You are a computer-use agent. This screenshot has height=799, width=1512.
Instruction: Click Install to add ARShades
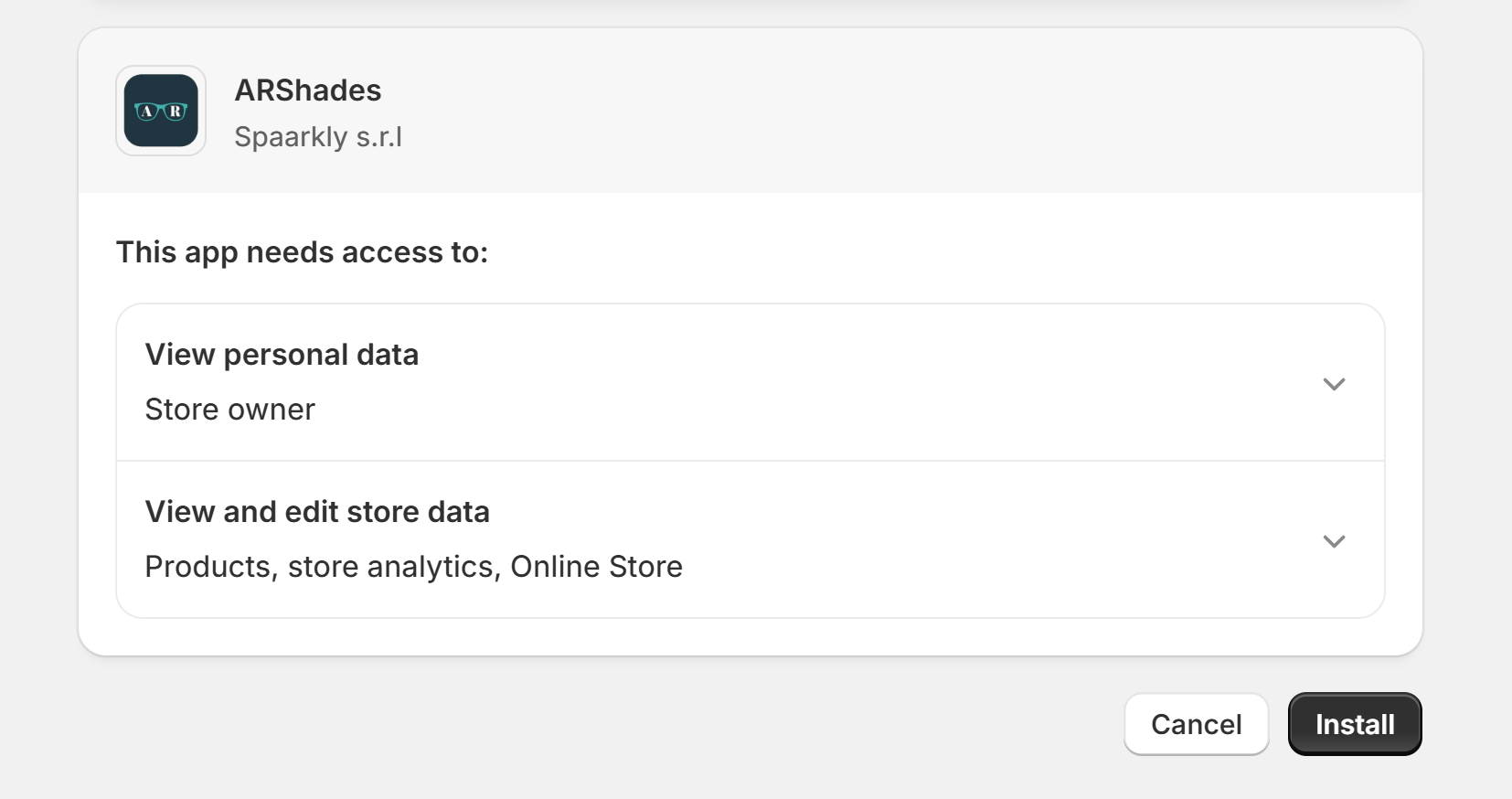[1354, 724]
